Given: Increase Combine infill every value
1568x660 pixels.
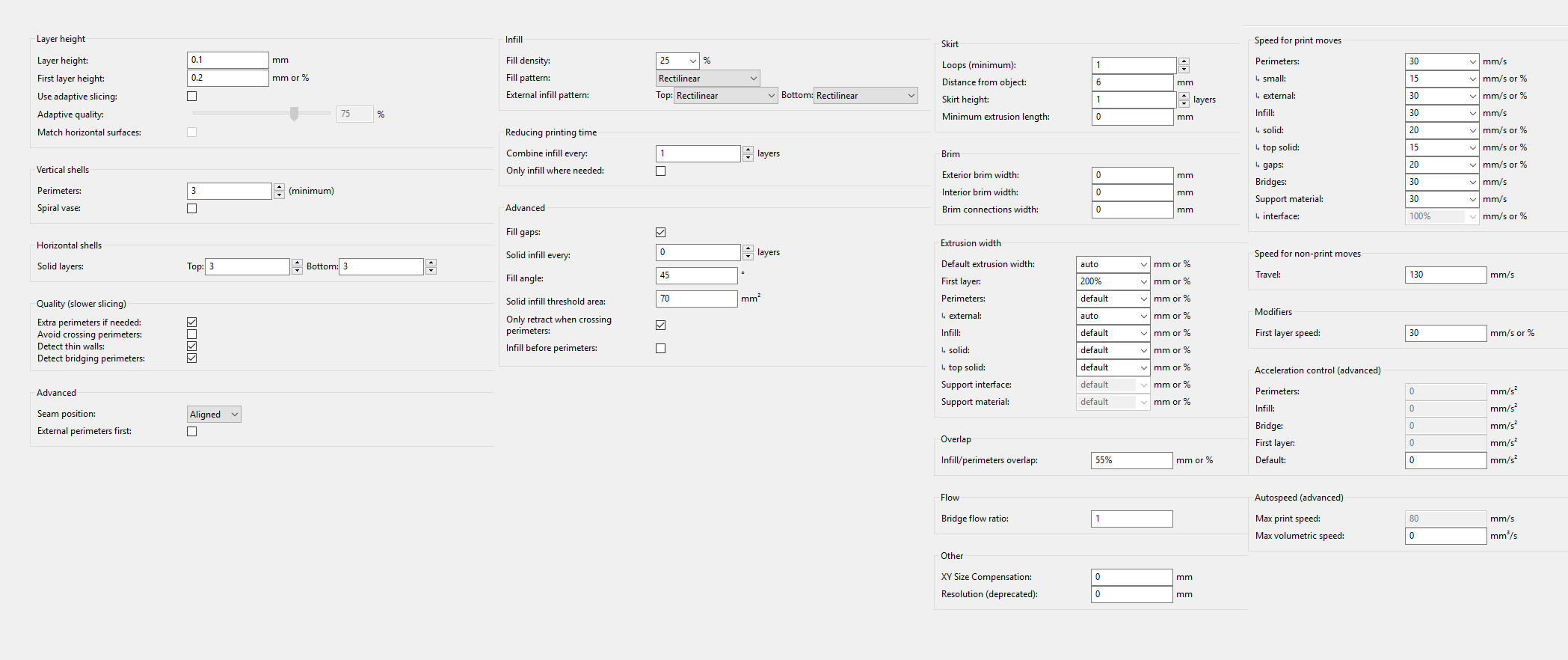Looking at the screenshot, I should pos(748,150).
